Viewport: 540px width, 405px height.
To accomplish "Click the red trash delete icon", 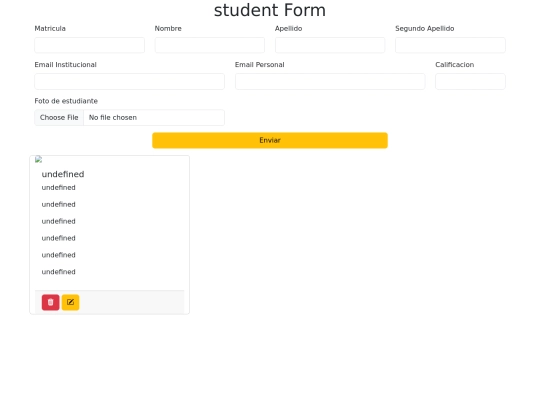I will coord(50,302).
